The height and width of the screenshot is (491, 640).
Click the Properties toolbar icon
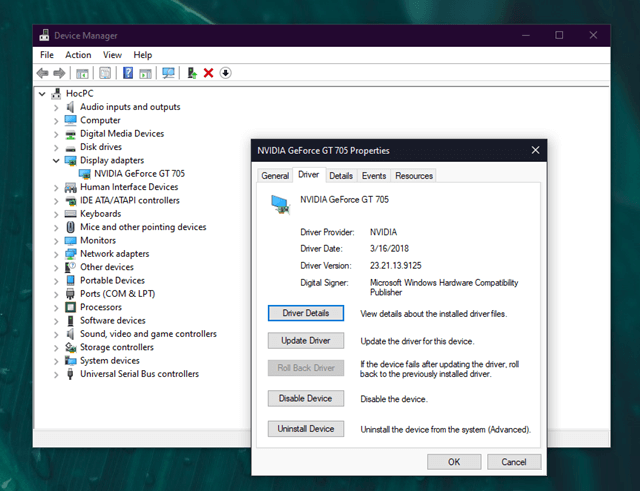click(x=105, y=73)
